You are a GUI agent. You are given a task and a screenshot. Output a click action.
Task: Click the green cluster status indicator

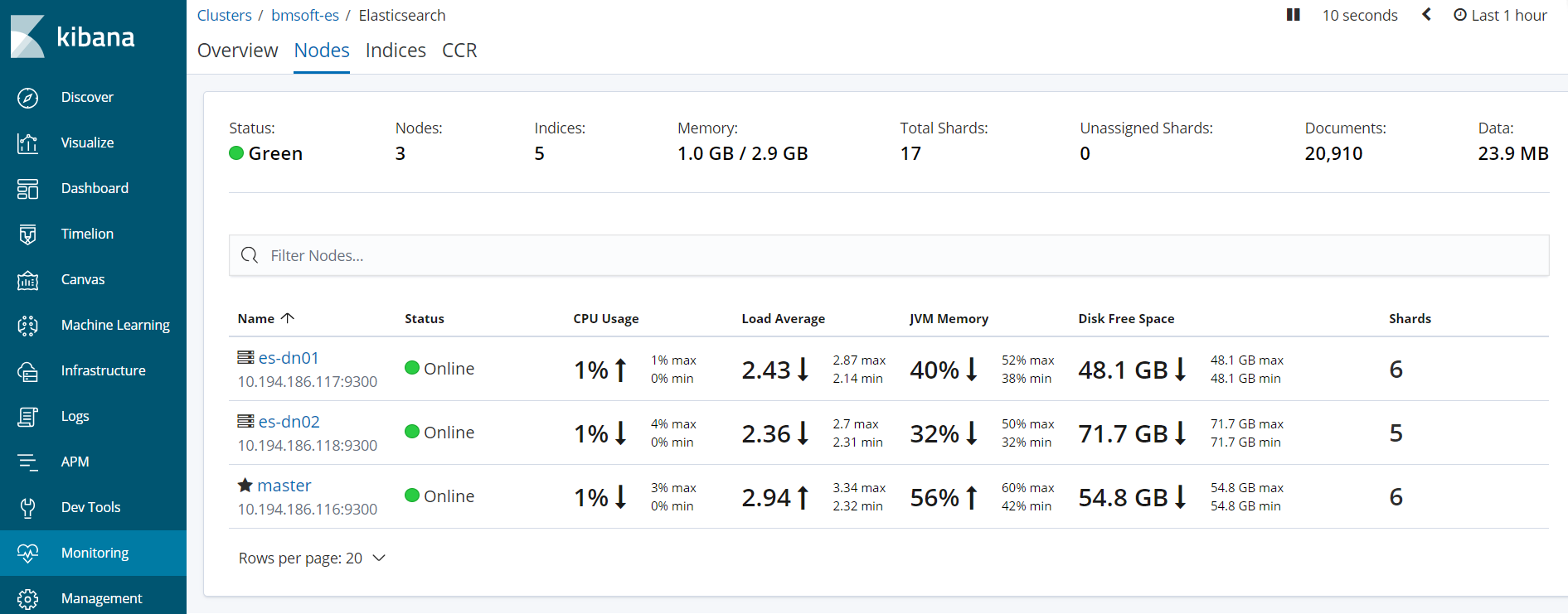coord(236,153)
